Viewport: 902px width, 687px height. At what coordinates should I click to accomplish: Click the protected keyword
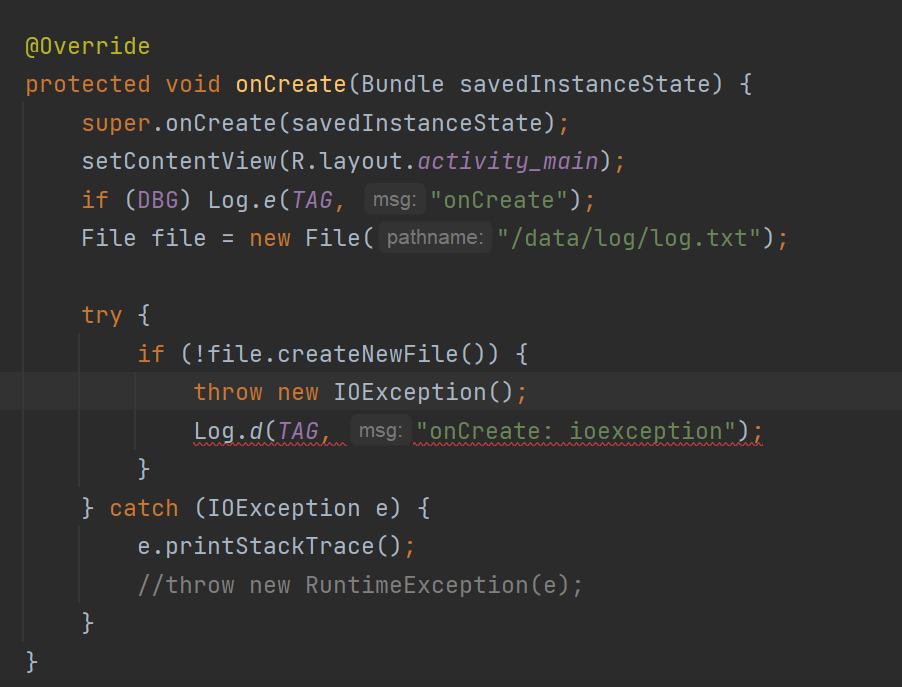point(87,85)
